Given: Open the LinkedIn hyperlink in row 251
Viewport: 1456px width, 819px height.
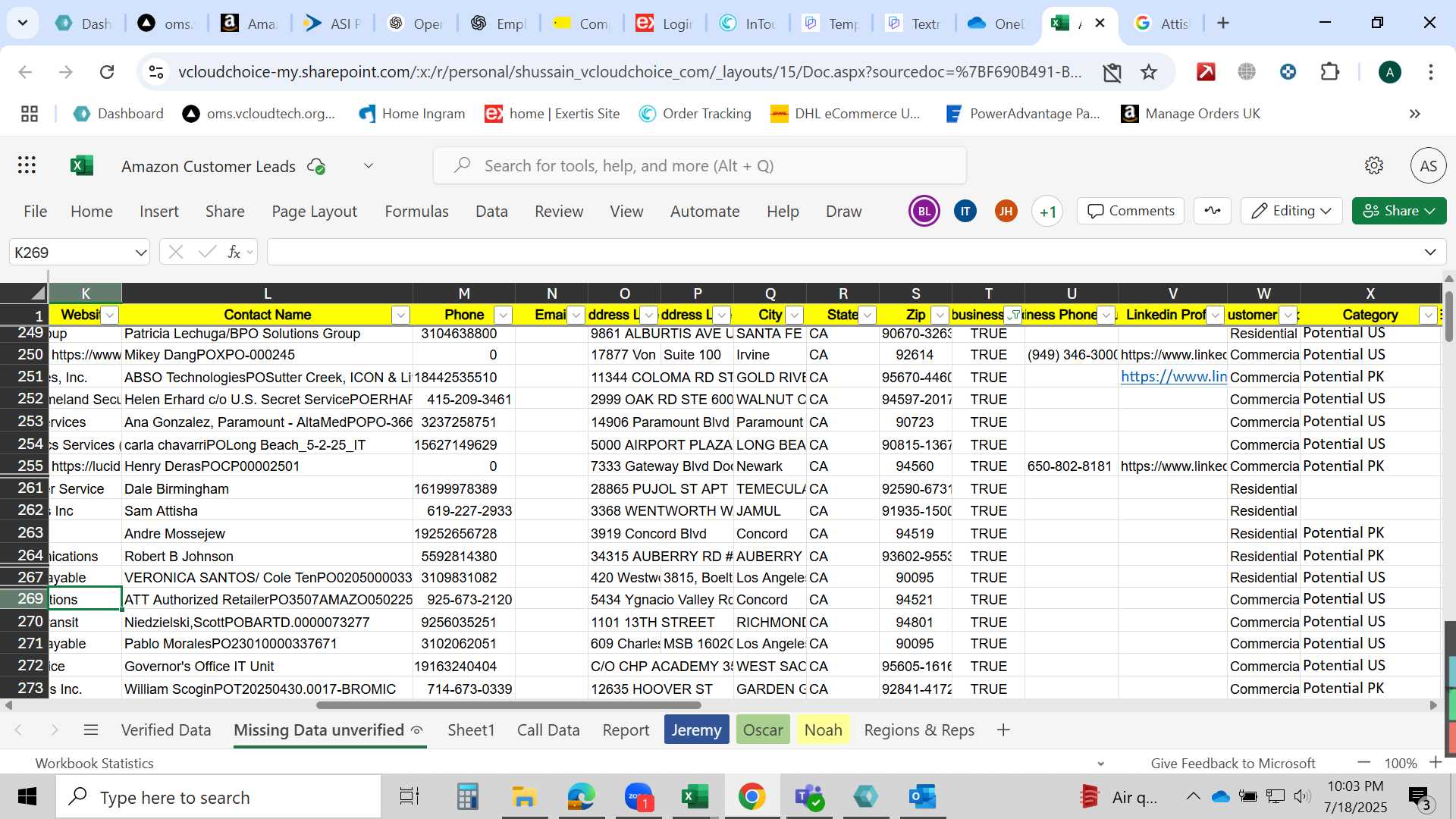Looking at the screenshot, I should pos(1173,377).
